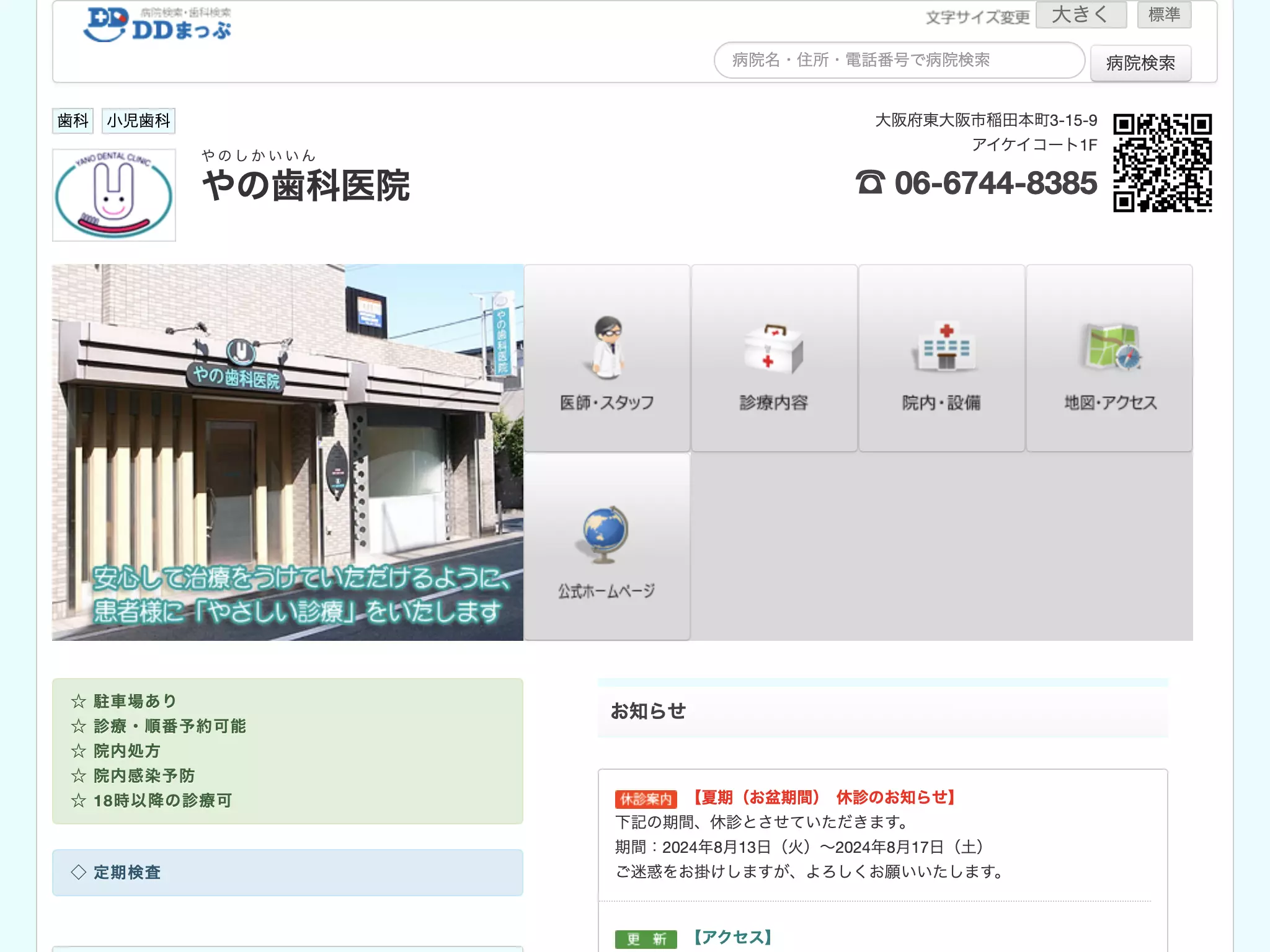Viewport: 1270px width, 952px height.
Task: Click the 診療・順番予約可能 feature line
Action: point(159,726)
